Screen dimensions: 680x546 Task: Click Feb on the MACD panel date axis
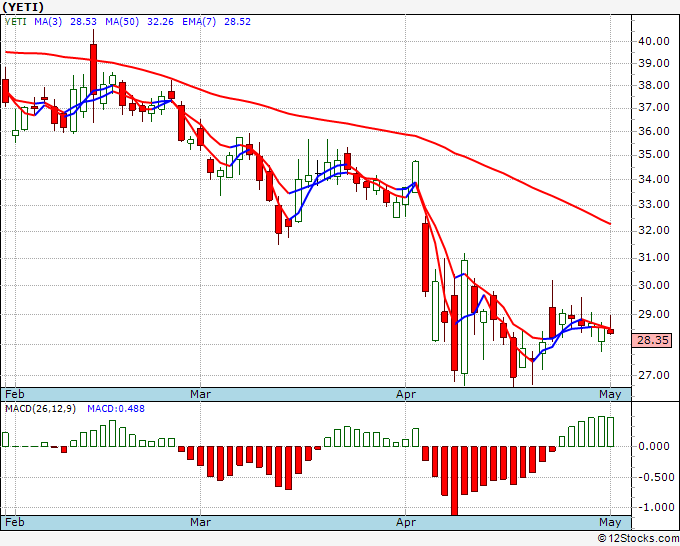pos(15,522)
